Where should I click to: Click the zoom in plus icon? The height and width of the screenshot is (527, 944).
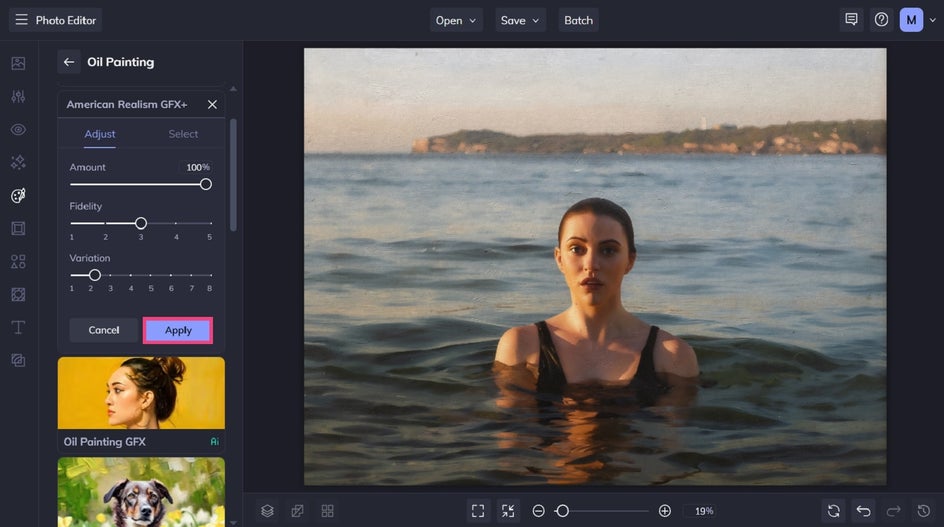pyautogui.click(x=665, y=511)
